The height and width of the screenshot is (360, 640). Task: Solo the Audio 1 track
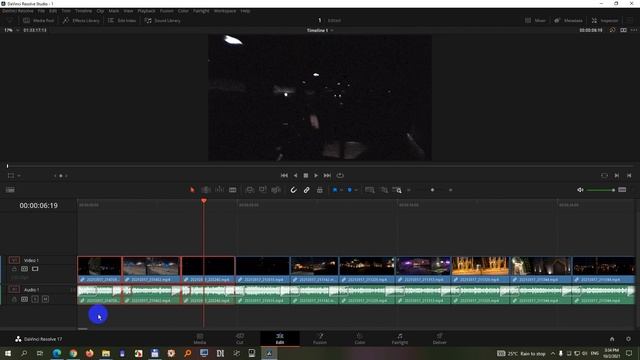(x=35, y=299)
